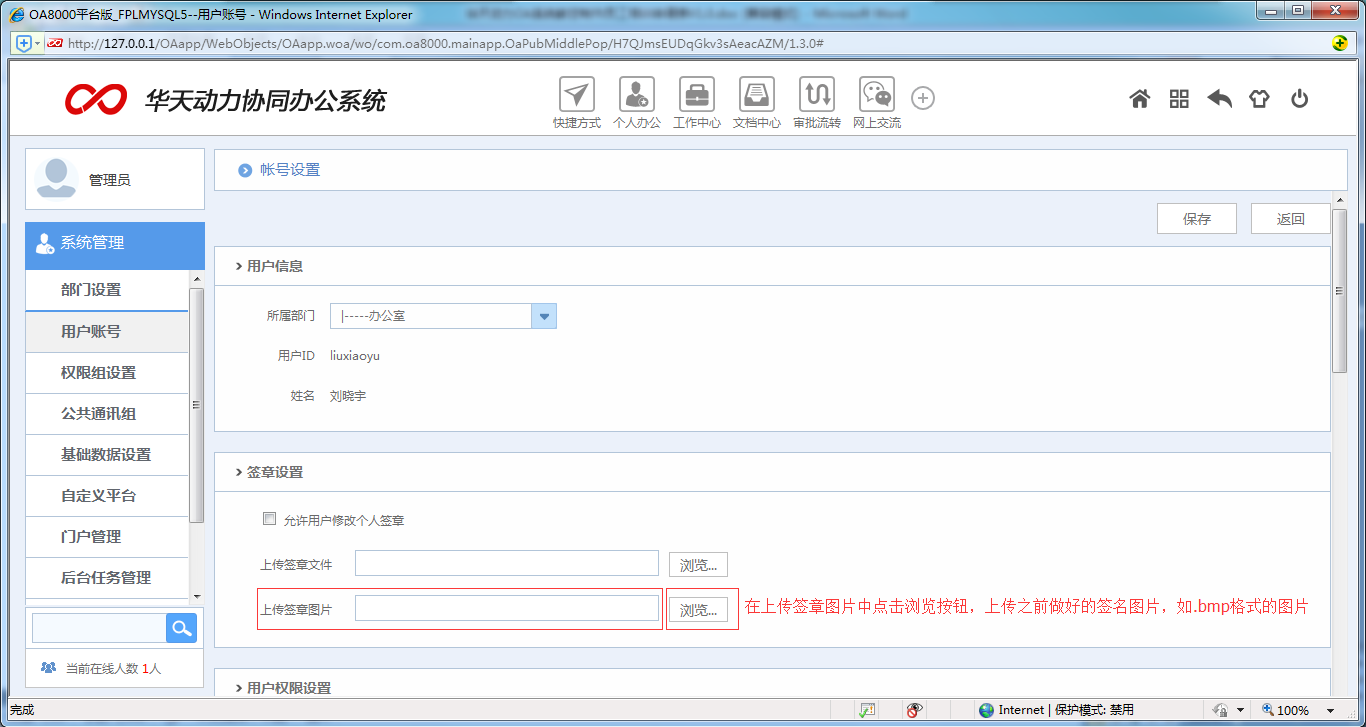Click the plus icon after toolbar icons
Viewport: 1366px width, 727px height.
point(922,98)
